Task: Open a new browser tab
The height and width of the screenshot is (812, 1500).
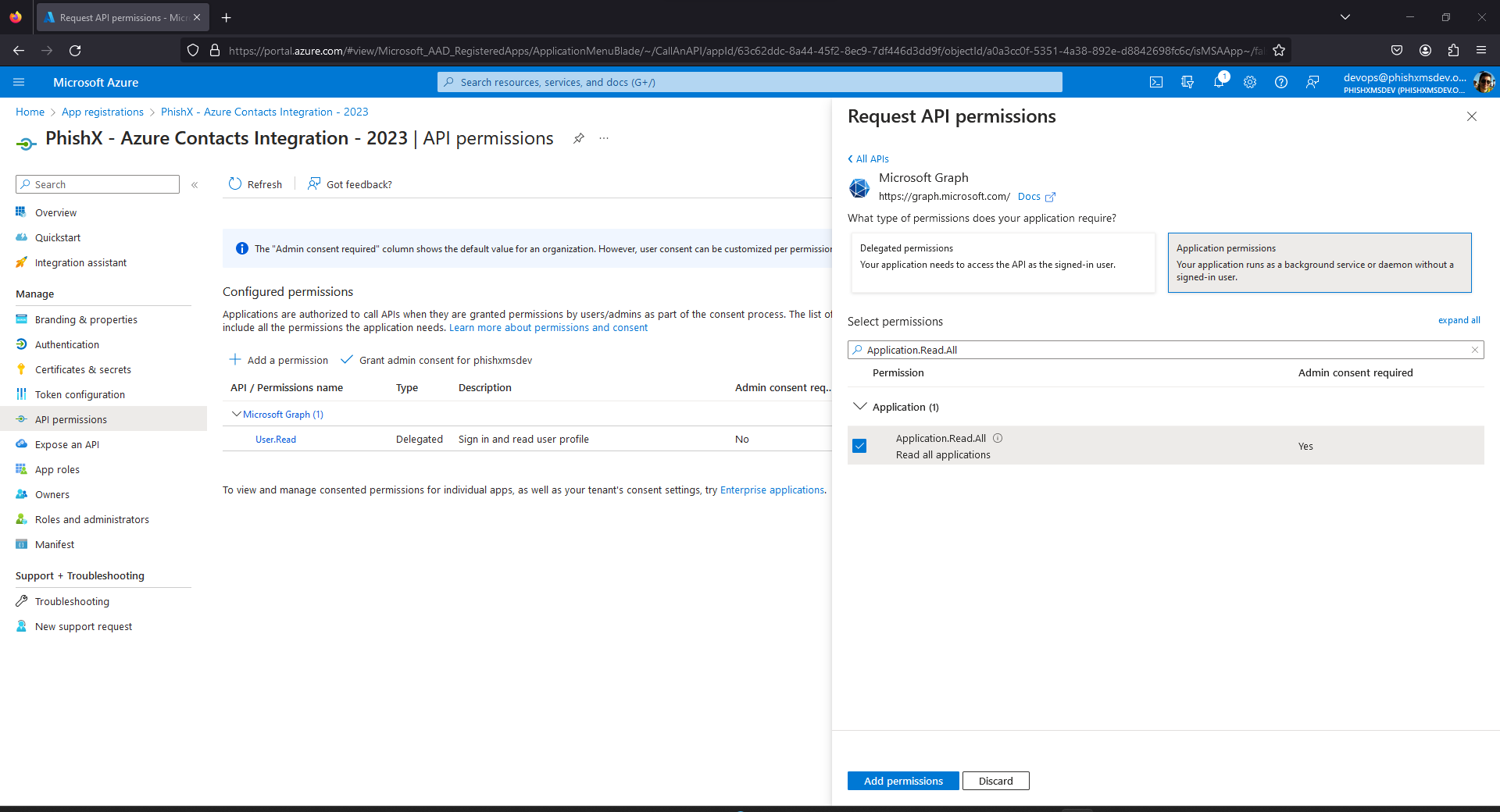Action: (x=227, y=17)
